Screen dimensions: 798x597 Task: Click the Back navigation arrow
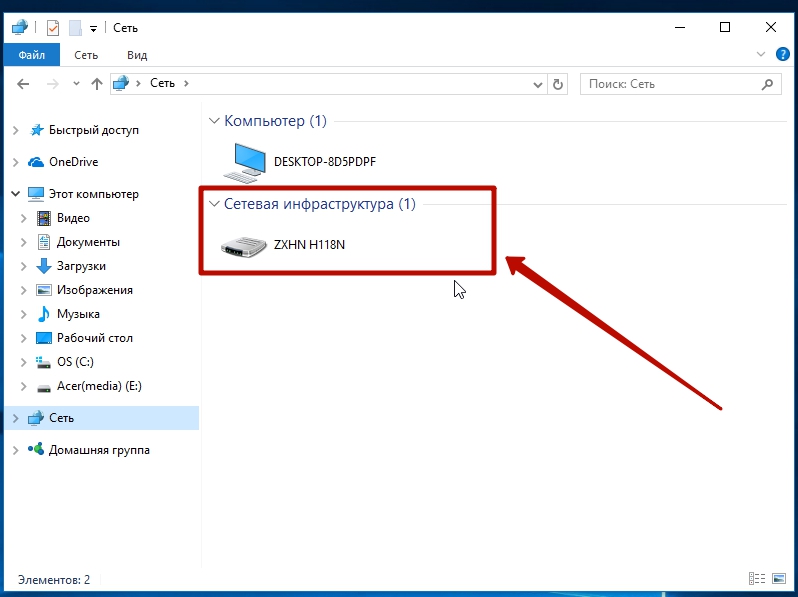tap(23, 83)
